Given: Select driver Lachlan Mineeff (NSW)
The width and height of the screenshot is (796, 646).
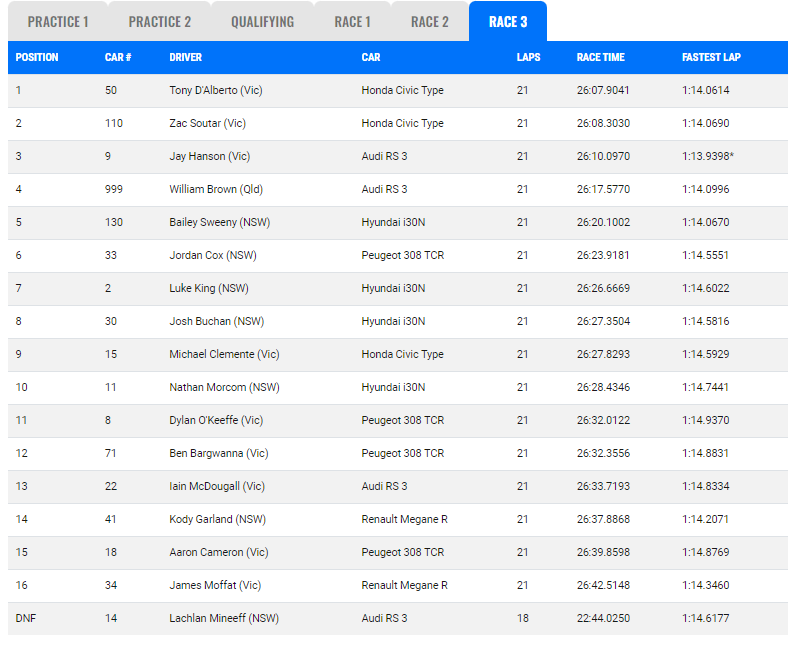Looking at the screenshot, I should (224, 618).
